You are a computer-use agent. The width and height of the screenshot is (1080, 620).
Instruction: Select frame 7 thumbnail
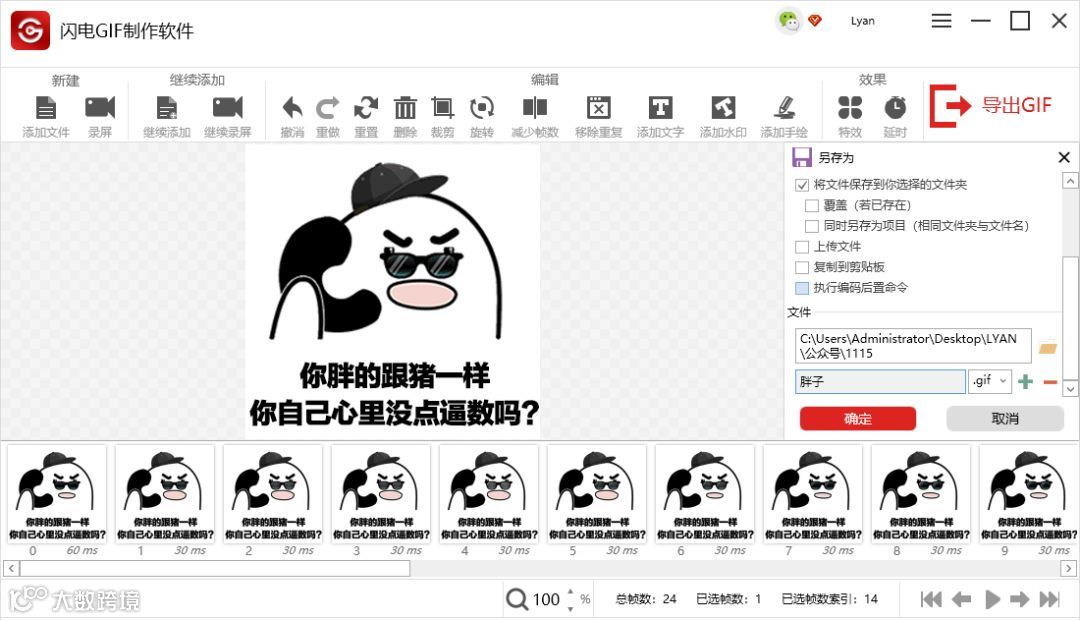[x=813, y=493]
